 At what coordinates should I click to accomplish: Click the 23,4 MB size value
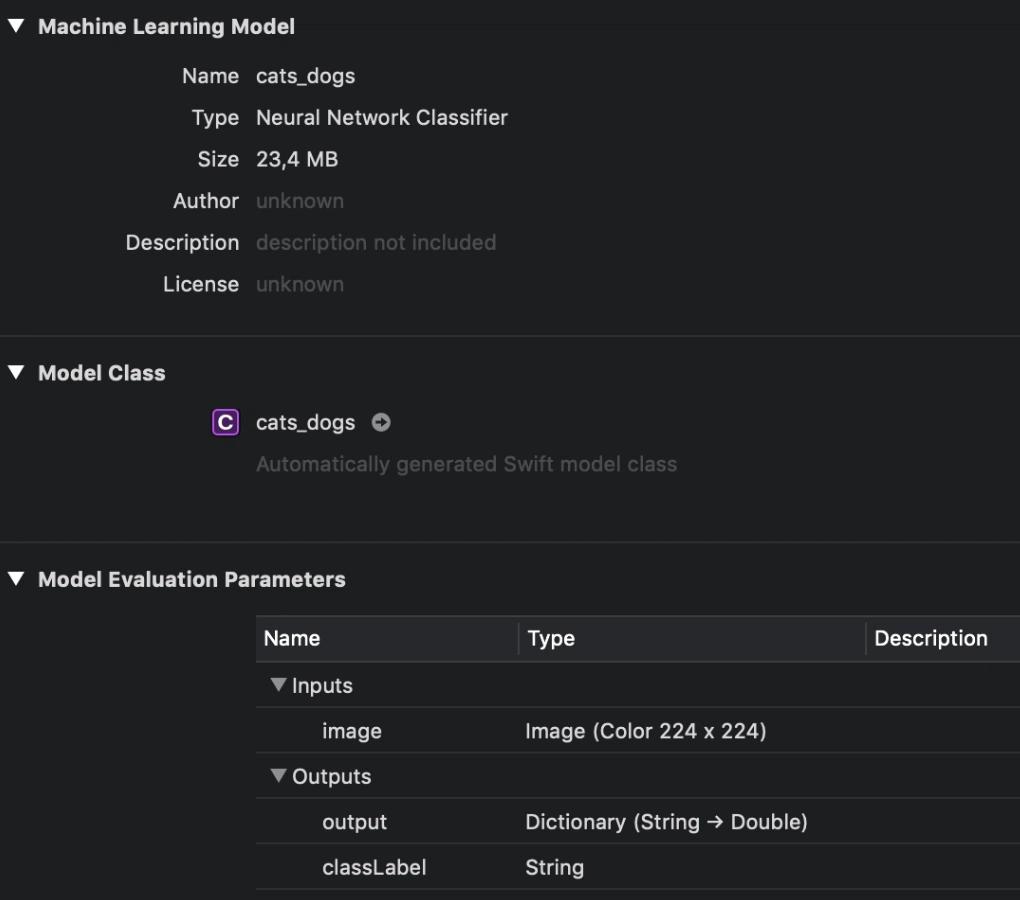[x=297, y=160]
